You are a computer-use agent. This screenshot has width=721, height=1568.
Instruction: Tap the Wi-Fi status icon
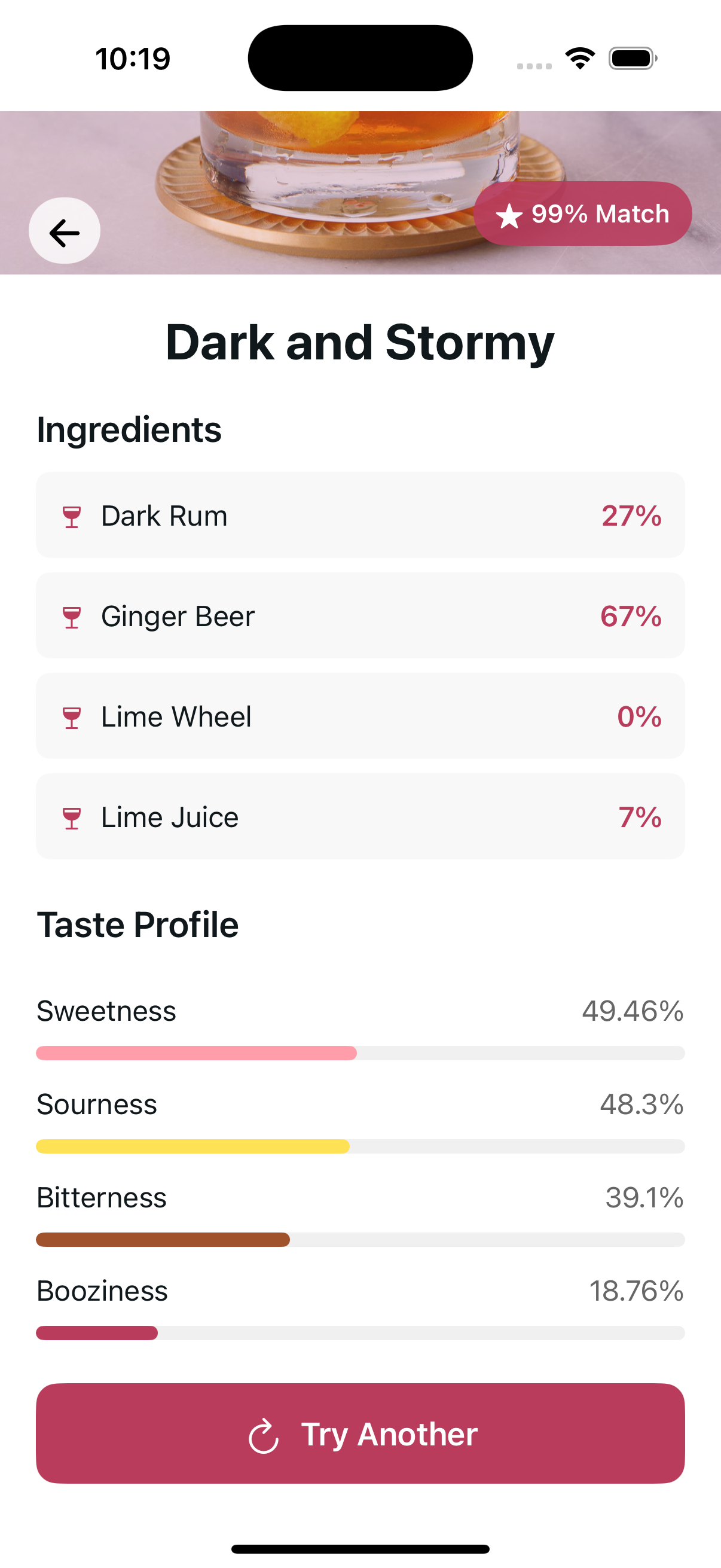580,59
